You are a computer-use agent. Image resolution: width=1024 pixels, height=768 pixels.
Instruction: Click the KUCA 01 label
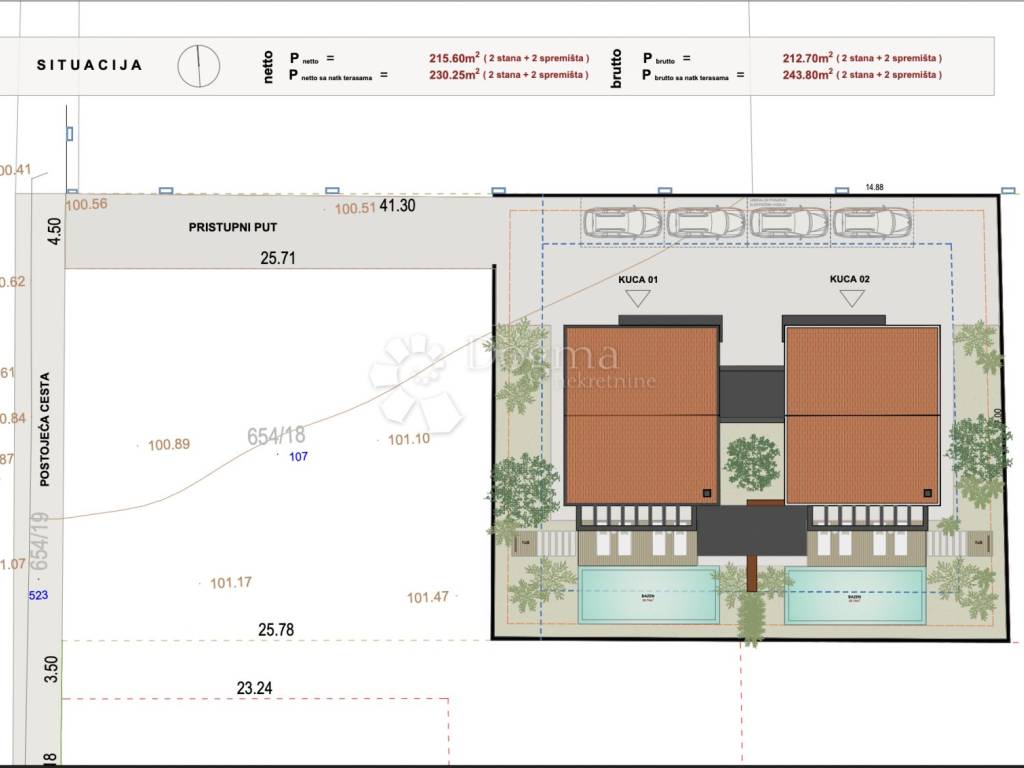[636, 279]
